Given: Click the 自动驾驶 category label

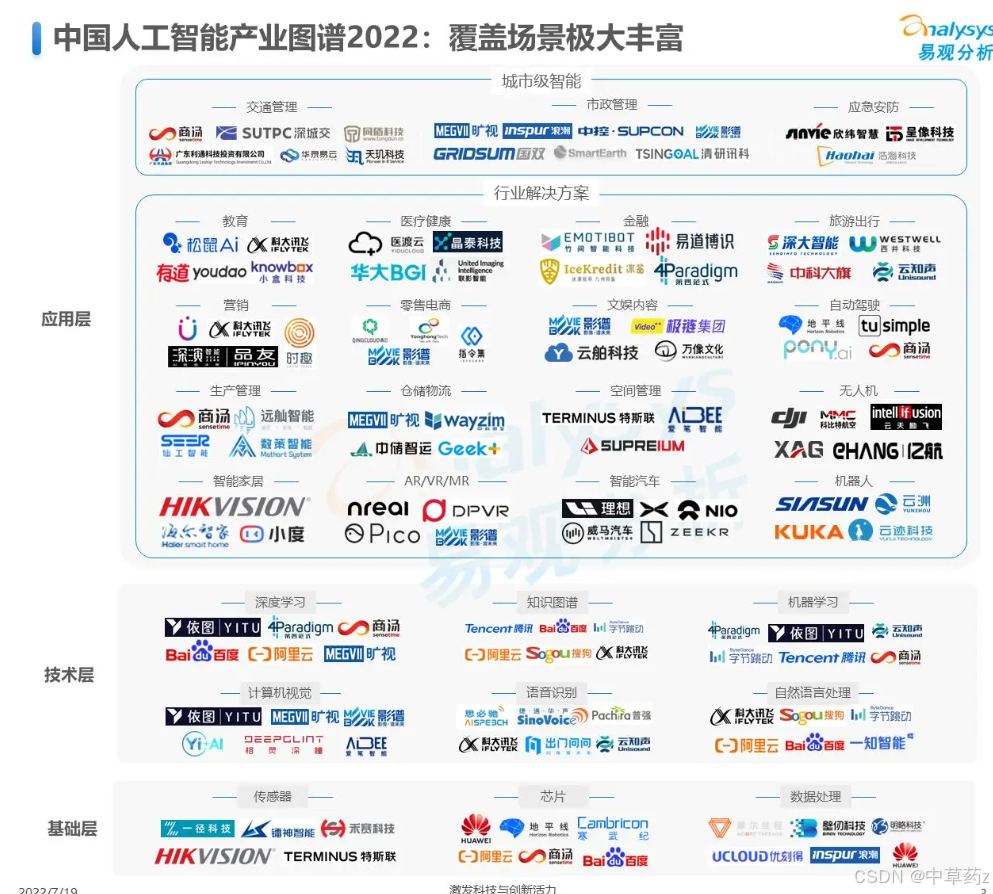Looking at the screenshot, I should pos(855,305).
